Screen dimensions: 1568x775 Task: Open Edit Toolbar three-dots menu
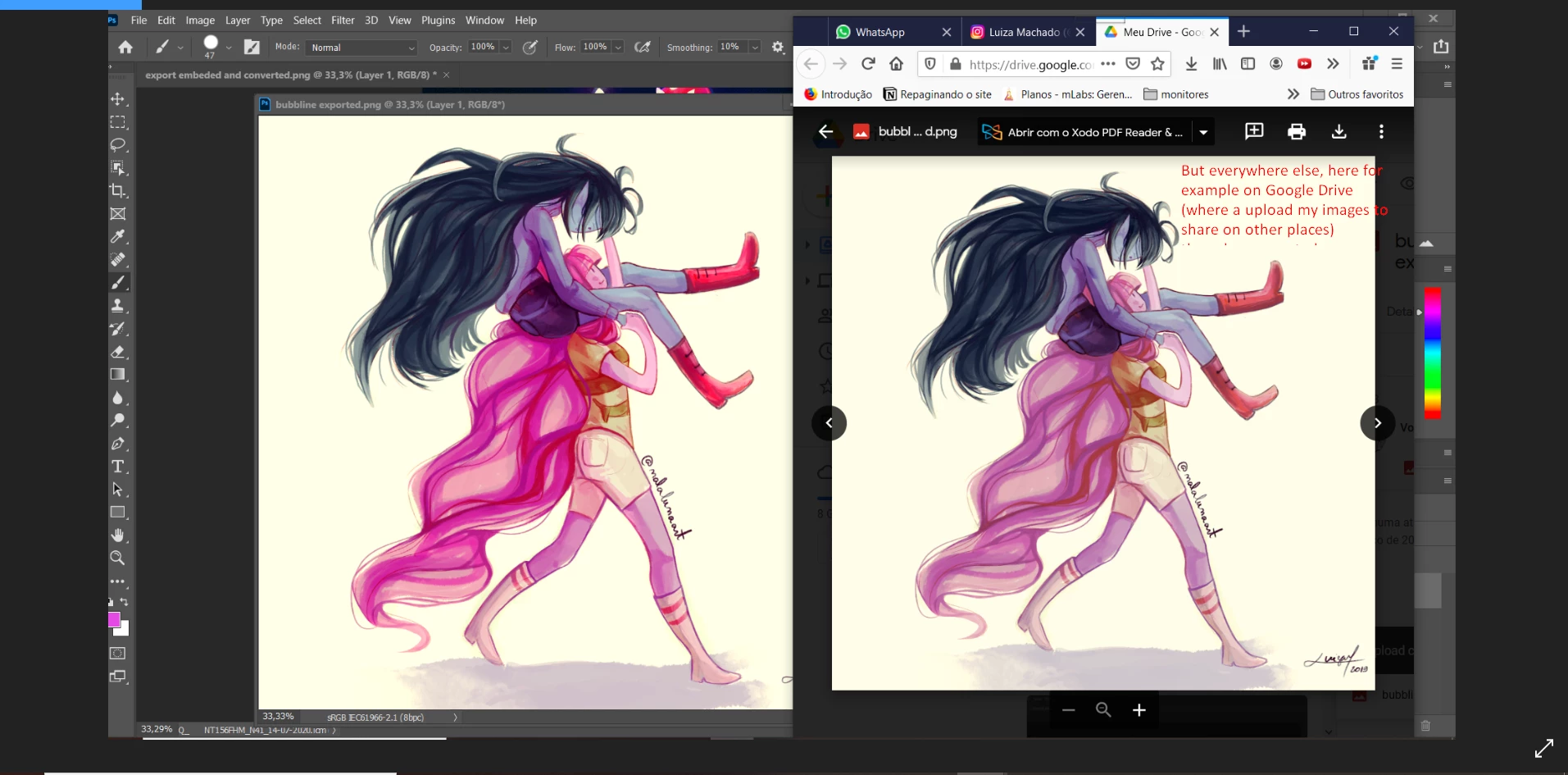click(x=118, y=581)
